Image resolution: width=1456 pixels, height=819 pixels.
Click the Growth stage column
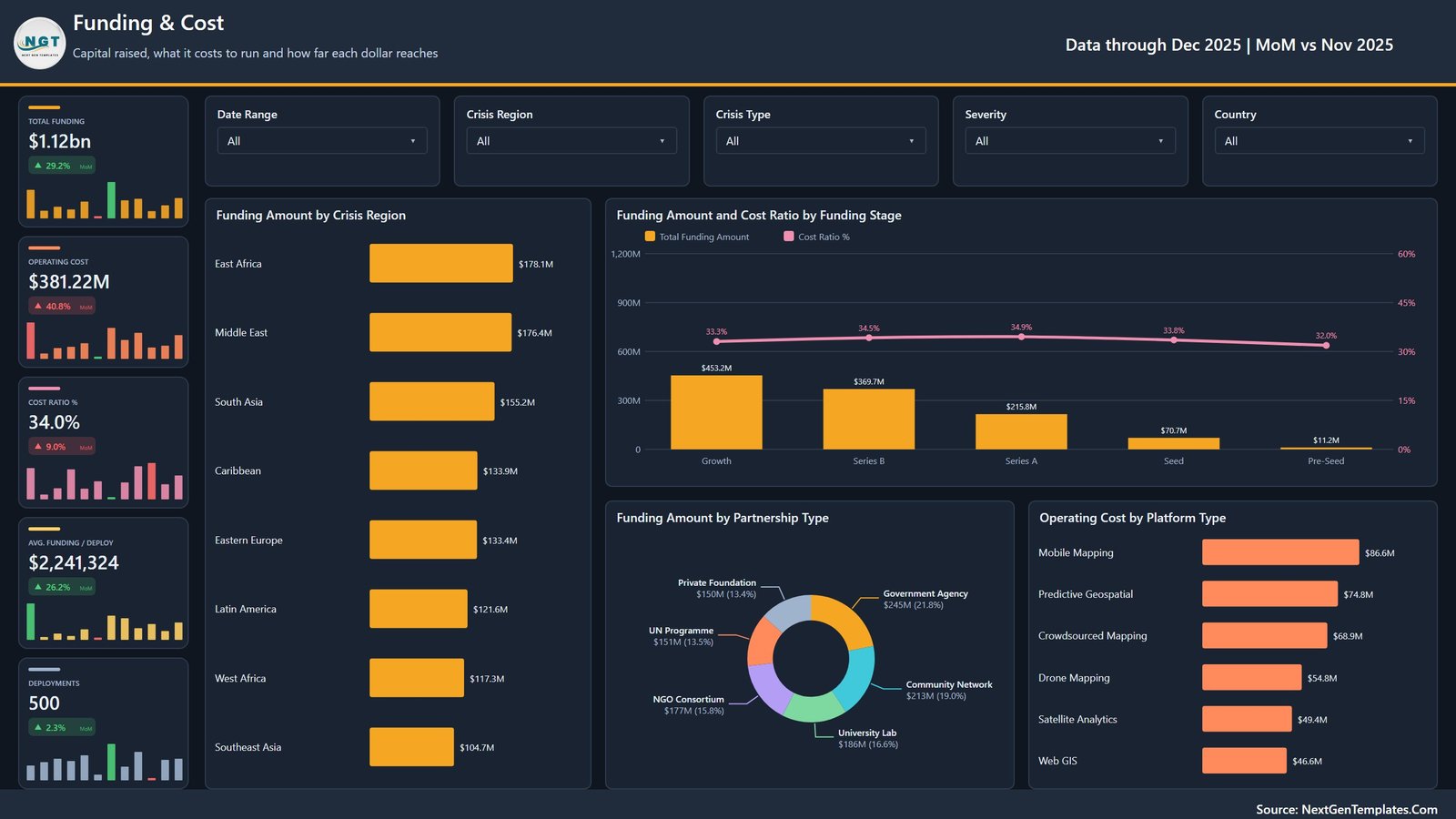click(x=716, y=412)
